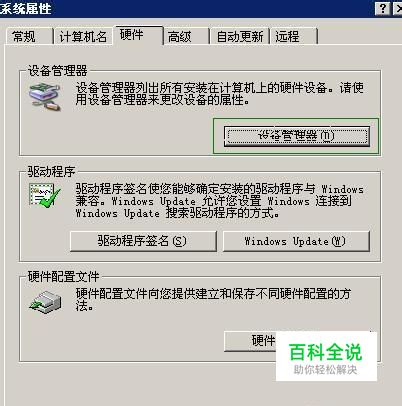Click the 设备管理器 group description text

[x=219, y=94]
